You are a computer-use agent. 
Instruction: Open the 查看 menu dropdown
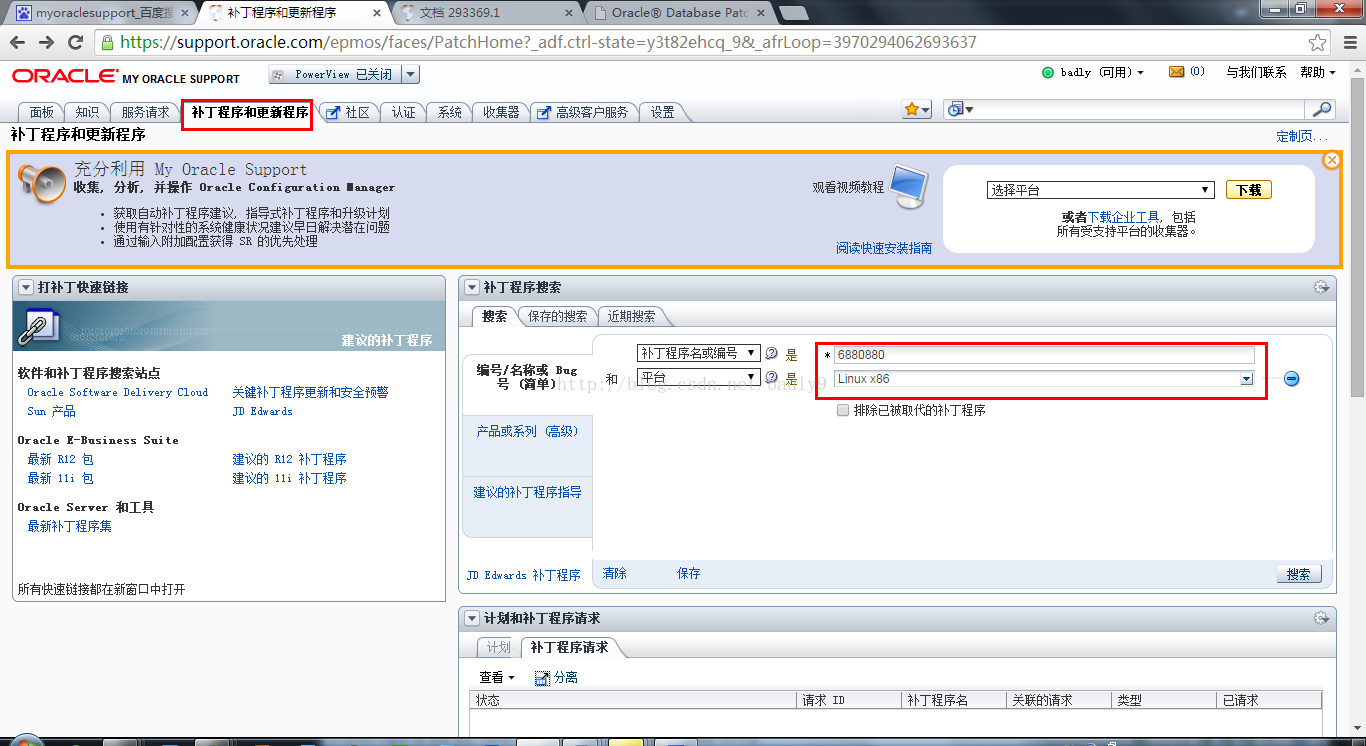tap(497, 677)
